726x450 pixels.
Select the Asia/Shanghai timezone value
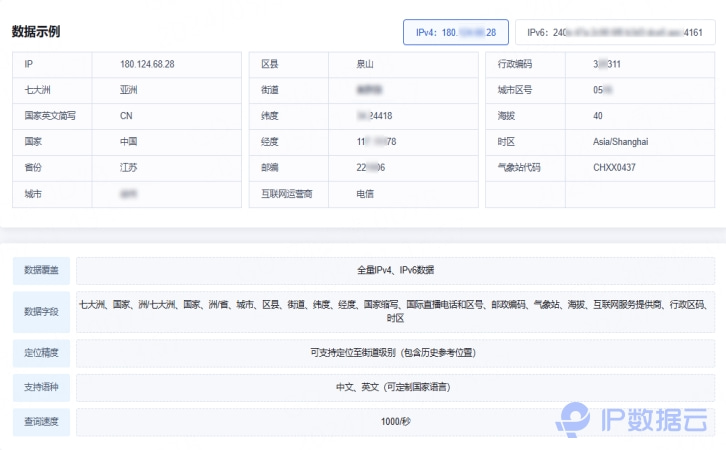620,142
